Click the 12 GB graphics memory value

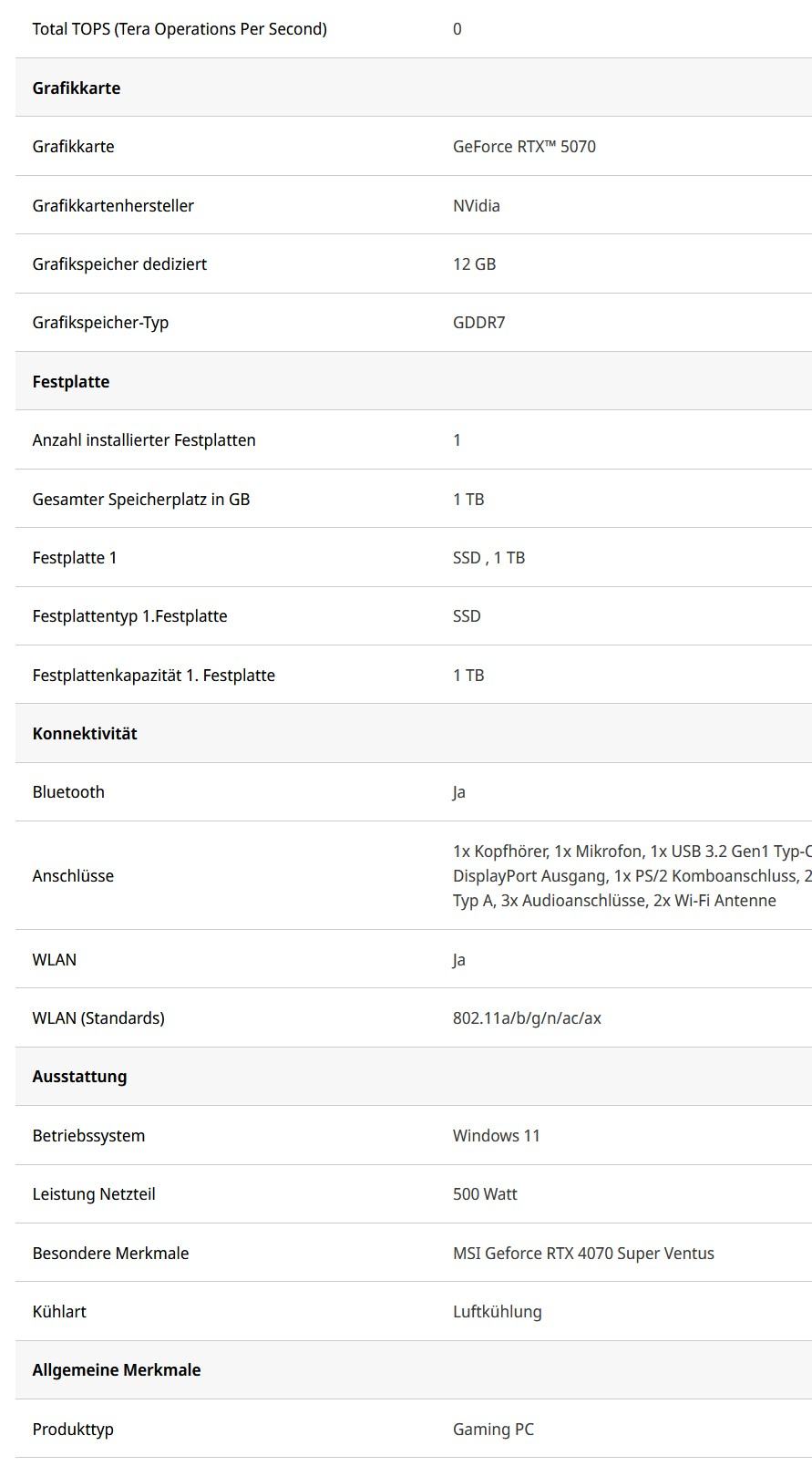click(x=474, y=264)
